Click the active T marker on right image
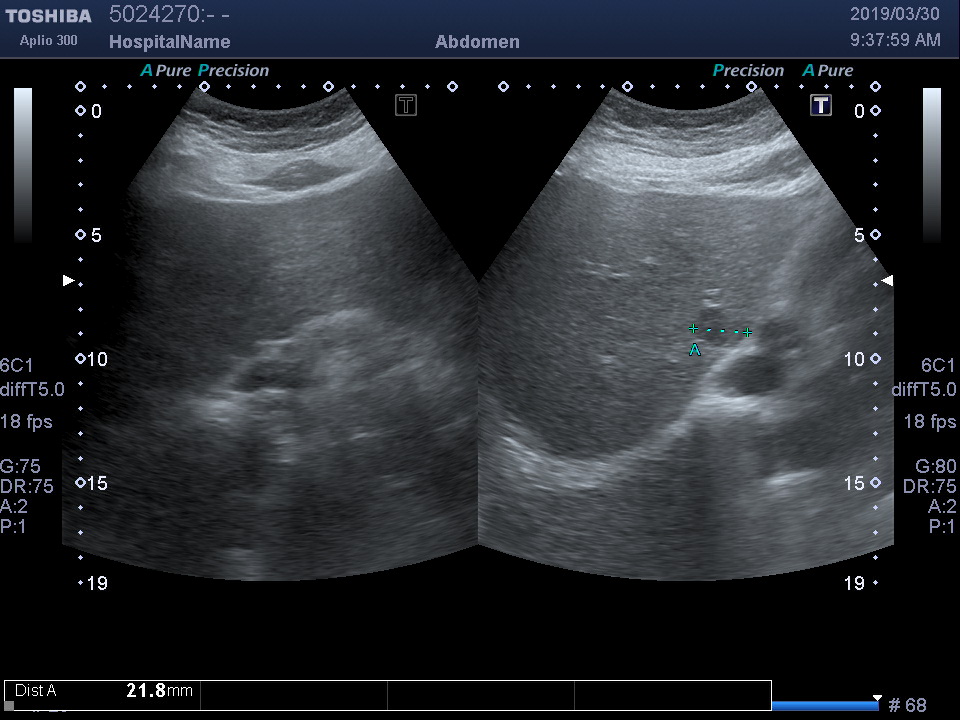 coord(821,105)
